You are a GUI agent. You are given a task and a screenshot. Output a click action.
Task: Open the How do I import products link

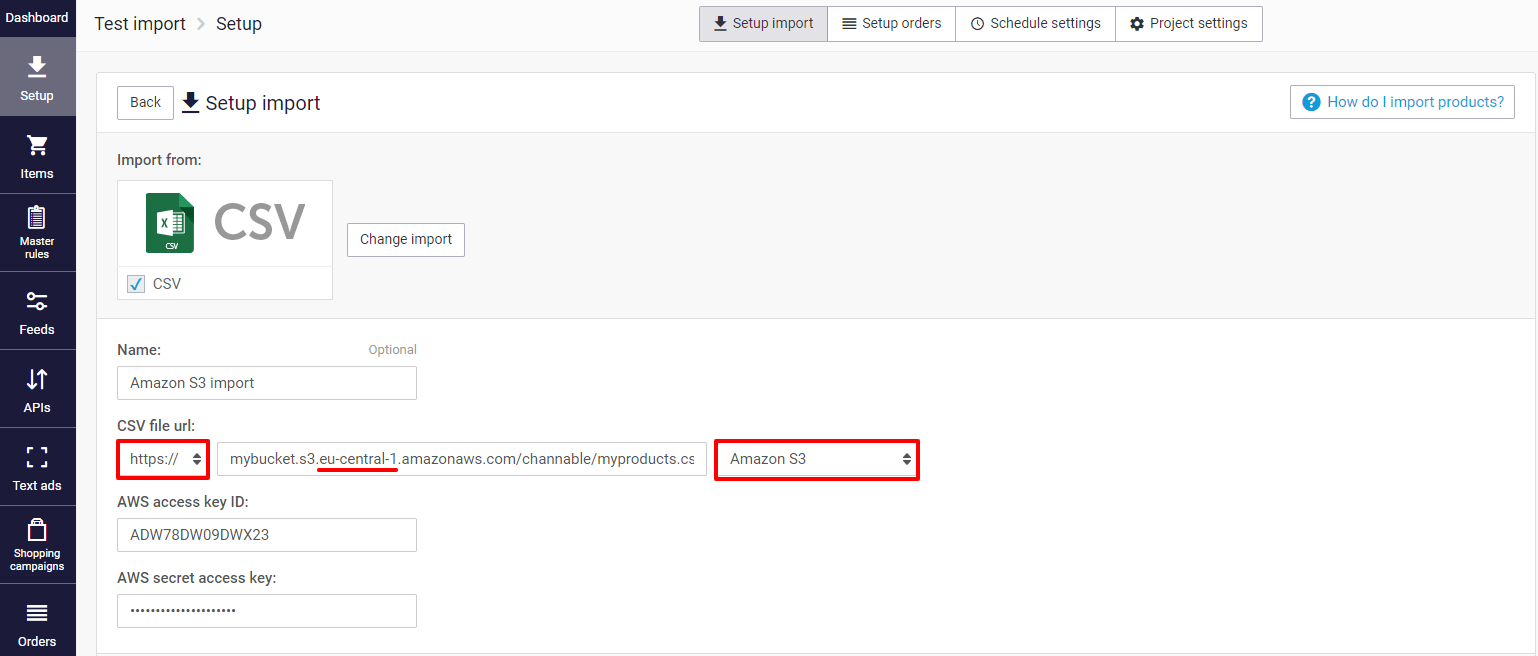pos(1401,101)
